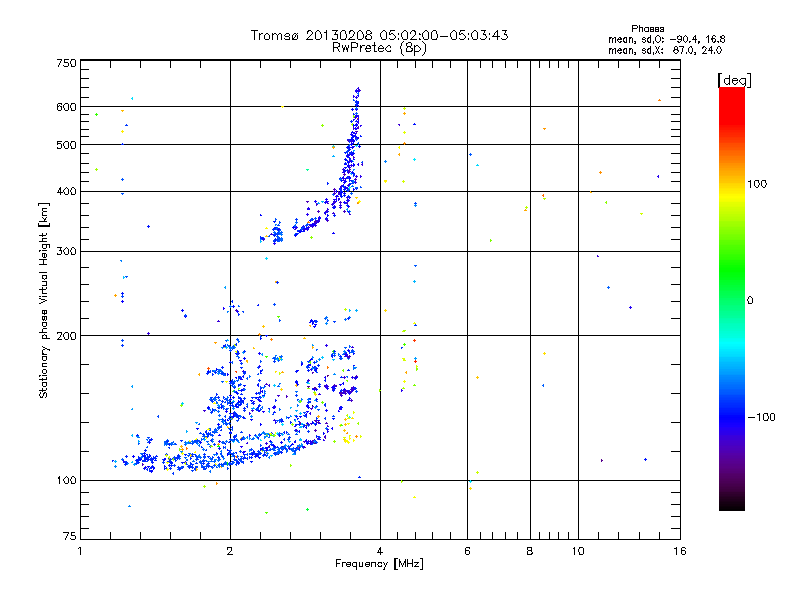Click the x-axis tick label '16'
This screenshot has width=800, height=600.
click(x=680, y=551)
